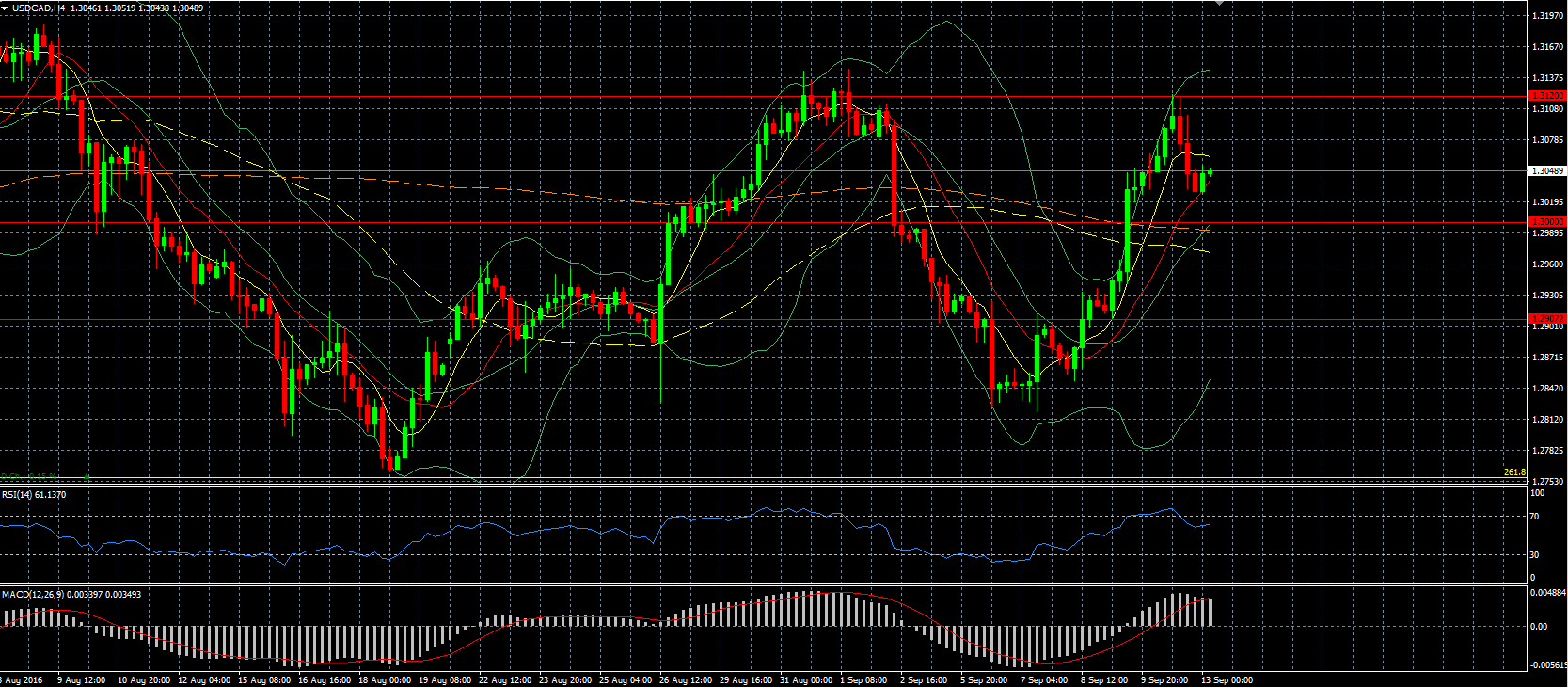Click the 22 Aug 12:00 time label
This screenshot has height=687, width=1568.
pyautogui.click(x=505, y=680)
